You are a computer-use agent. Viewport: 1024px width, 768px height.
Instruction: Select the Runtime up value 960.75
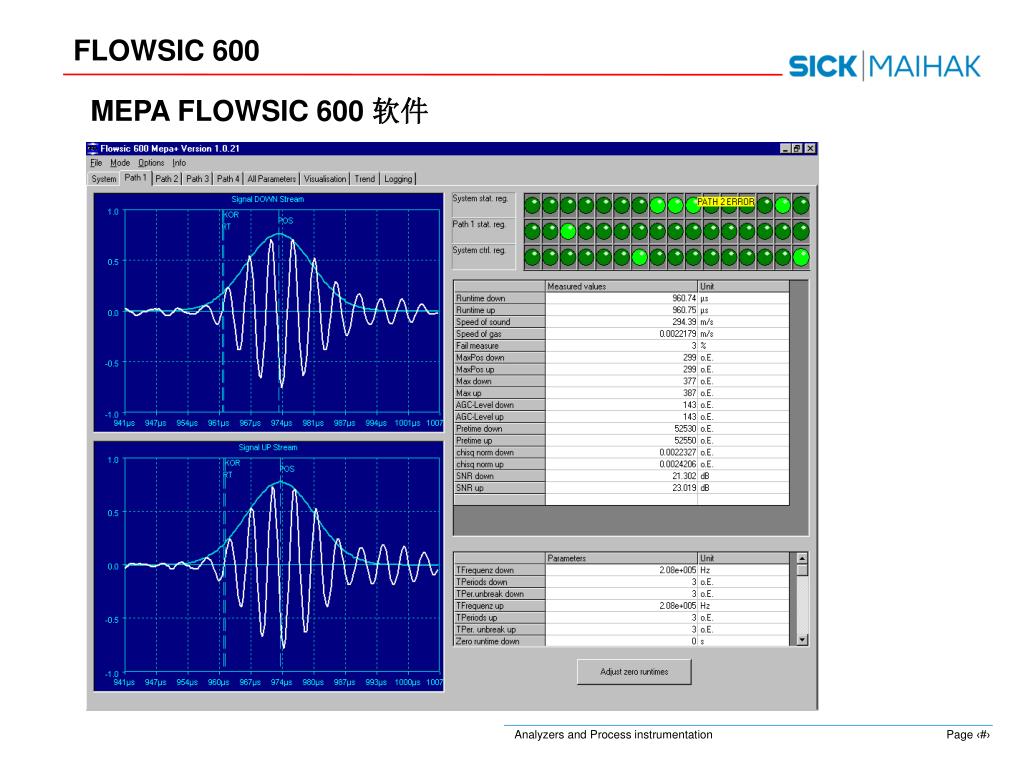(684, 310)
